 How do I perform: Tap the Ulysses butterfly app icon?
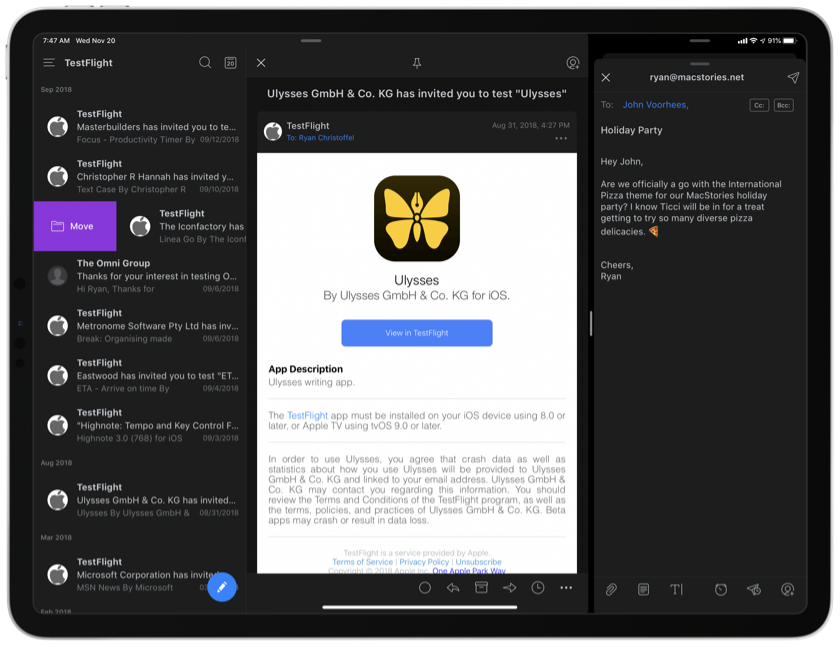pyautogui.click(x=417, y=219)
